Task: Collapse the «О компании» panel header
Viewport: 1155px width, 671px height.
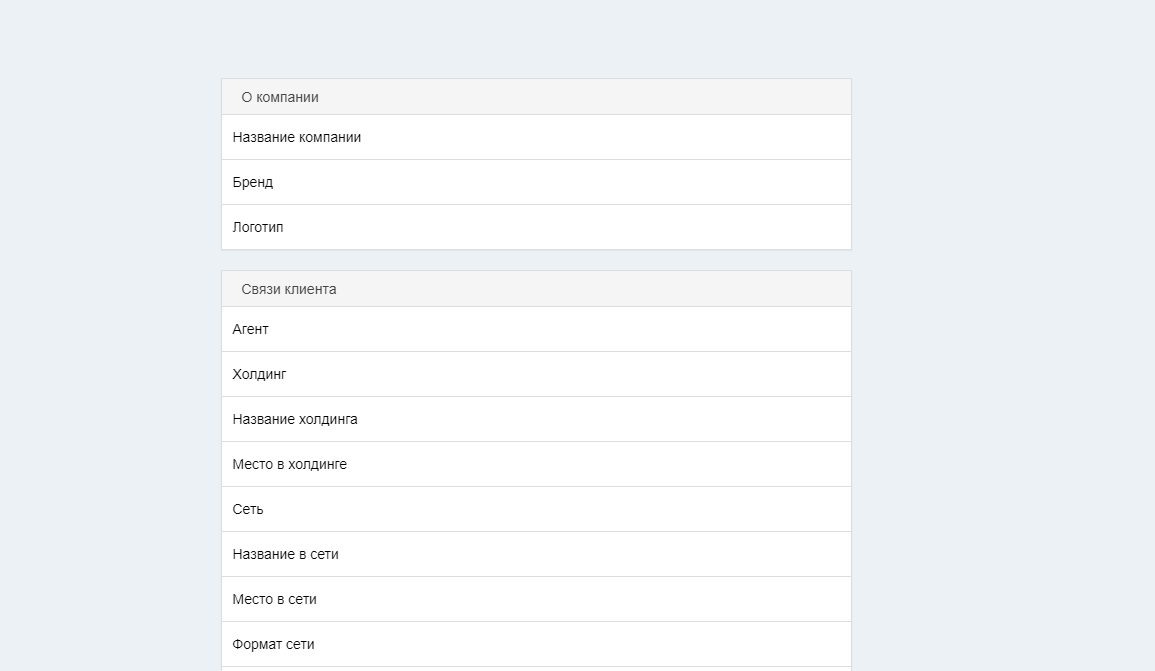Action: click(535, 97)
